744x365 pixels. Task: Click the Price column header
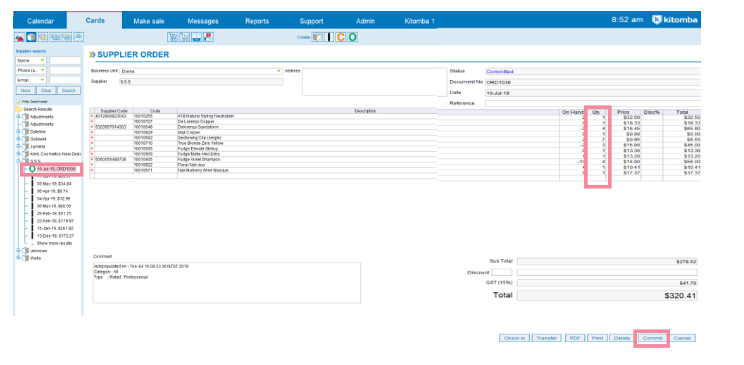(623, 112)
